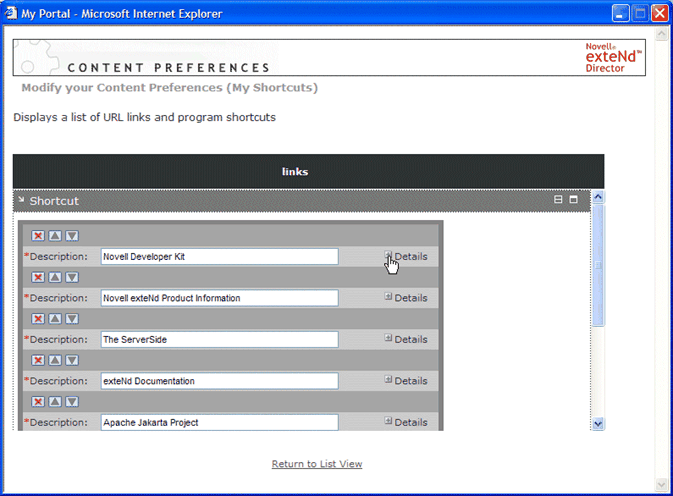Close the My Portal browser window
This screenshot has width=673, height=496.
660,13
